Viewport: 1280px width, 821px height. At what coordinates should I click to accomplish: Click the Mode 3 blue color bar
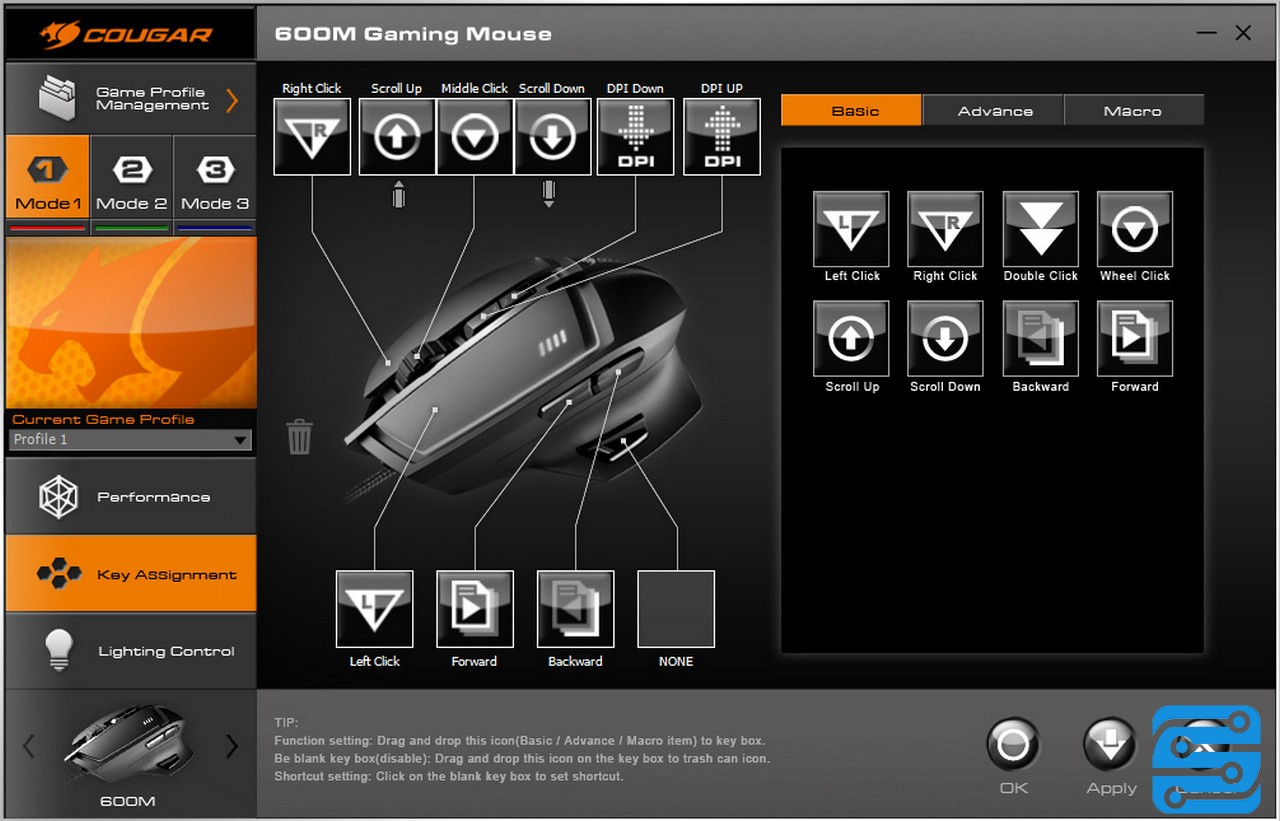tap(215, 229)
